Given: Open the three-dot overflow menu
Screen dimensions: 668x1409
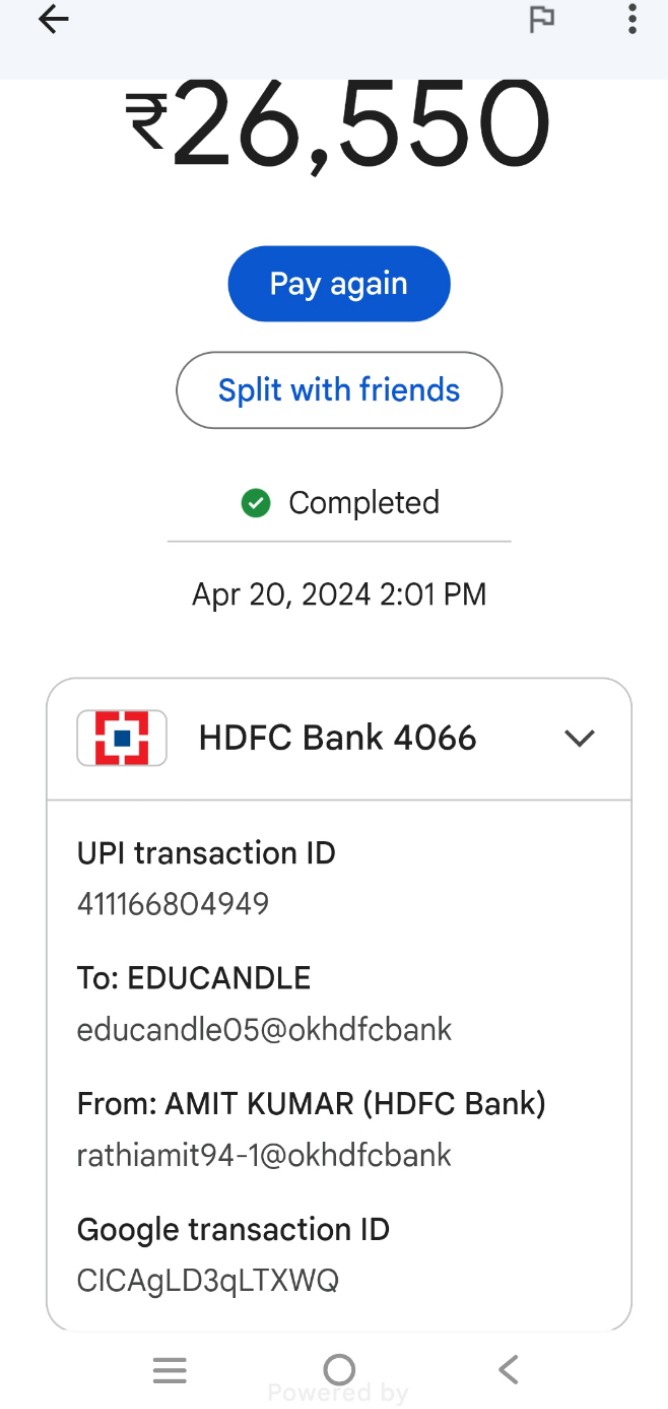Looking at the screenshot, I should point(632,19).
